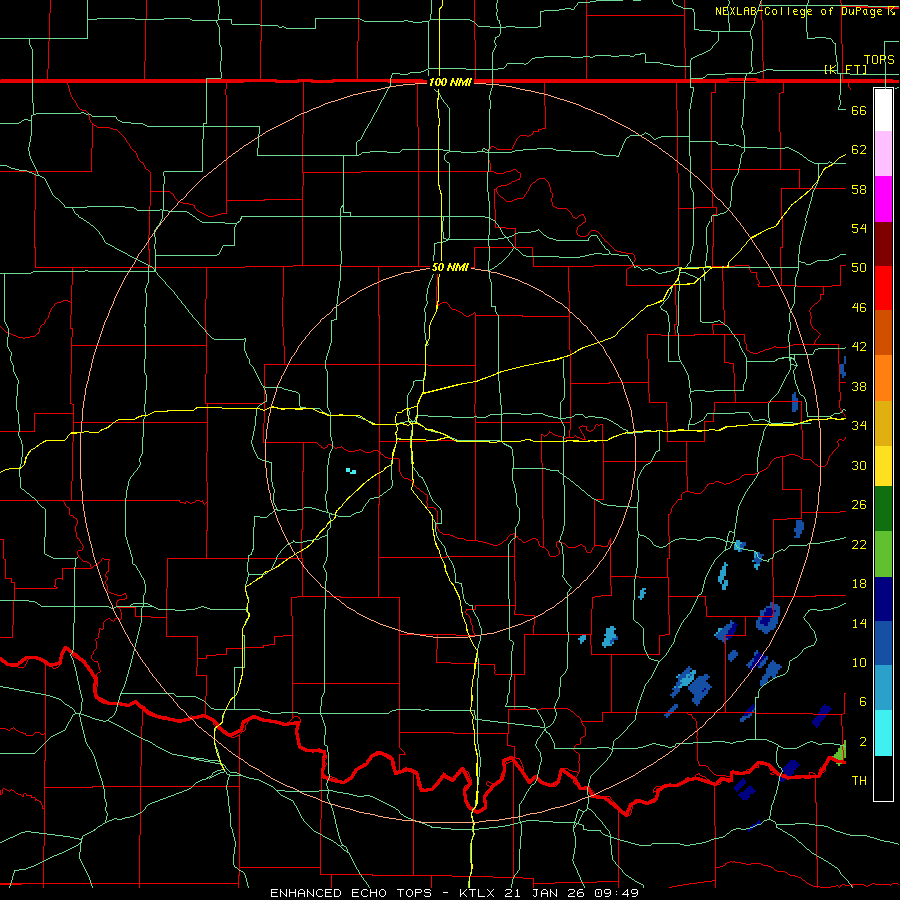Select the 38 value on the legend

(x=859, y=386)
